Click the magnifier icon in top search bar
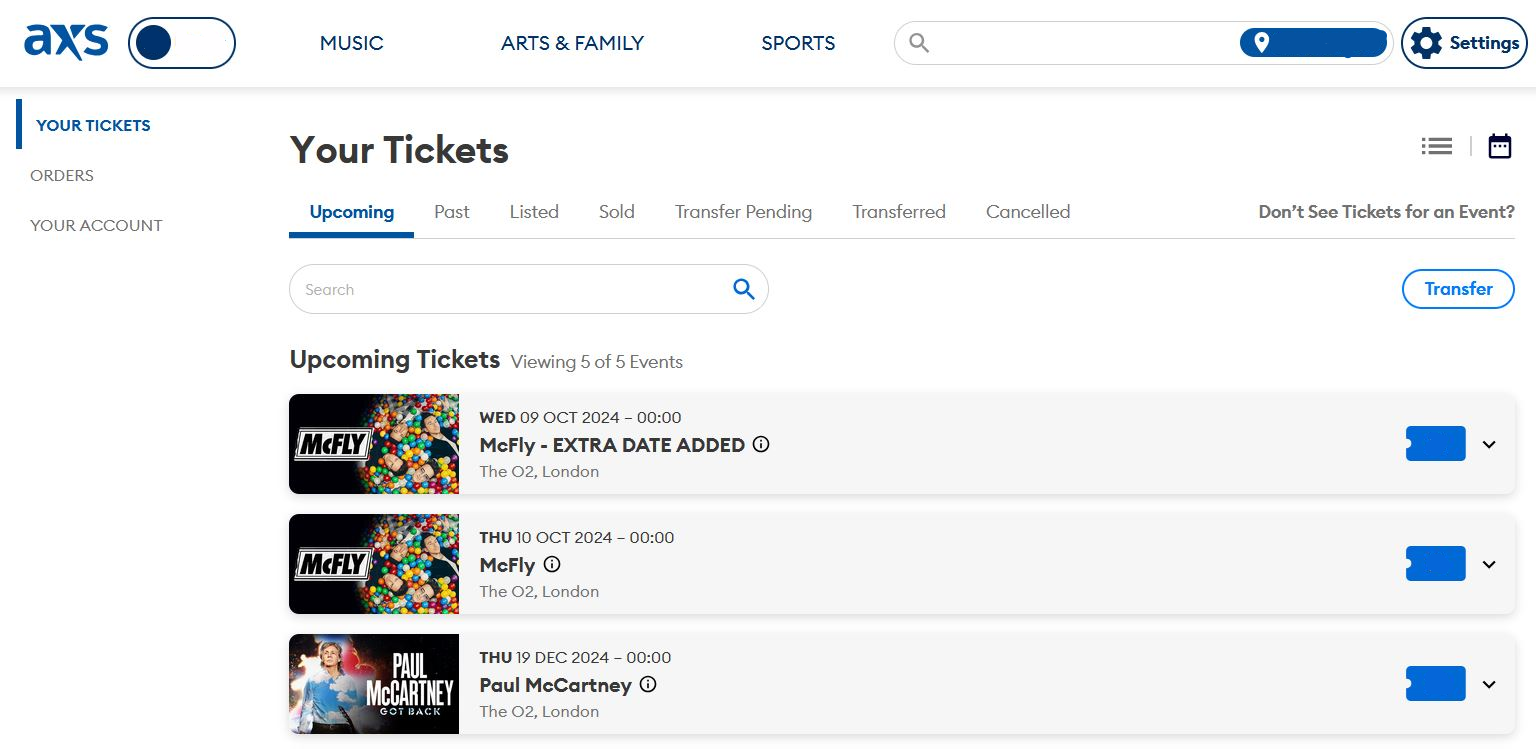The image size is (1536, 749). pos(919,43)
